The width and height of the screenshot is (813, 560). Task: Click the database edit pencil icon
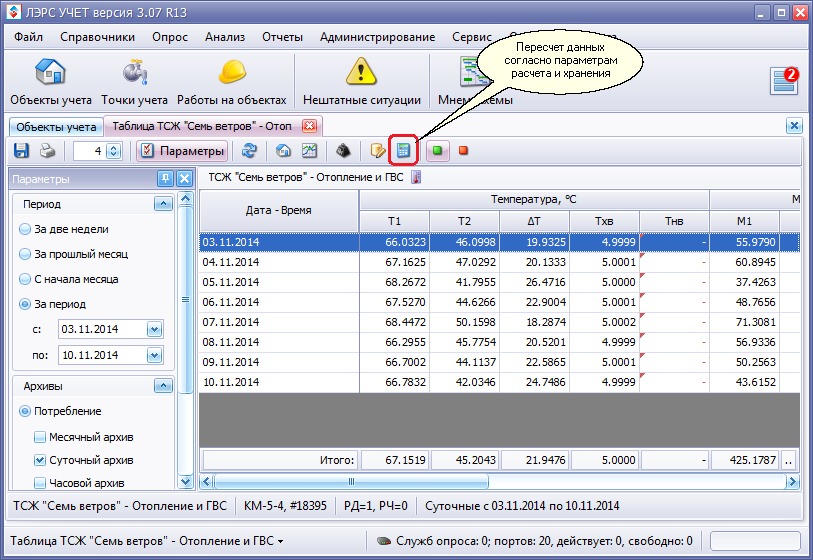click(x=377, y=151)
